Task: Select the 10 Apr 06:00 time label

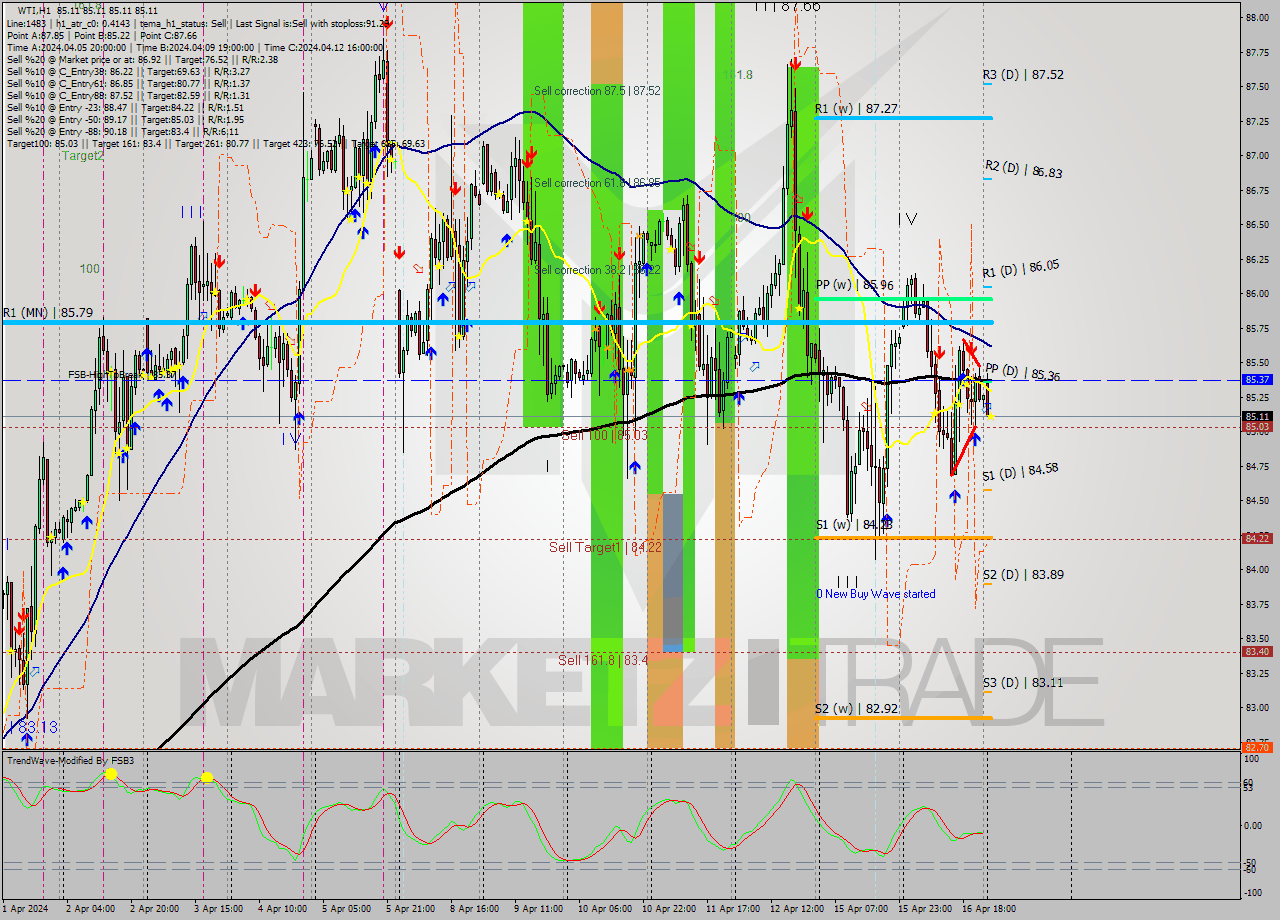Action: [x=605, y=908]
